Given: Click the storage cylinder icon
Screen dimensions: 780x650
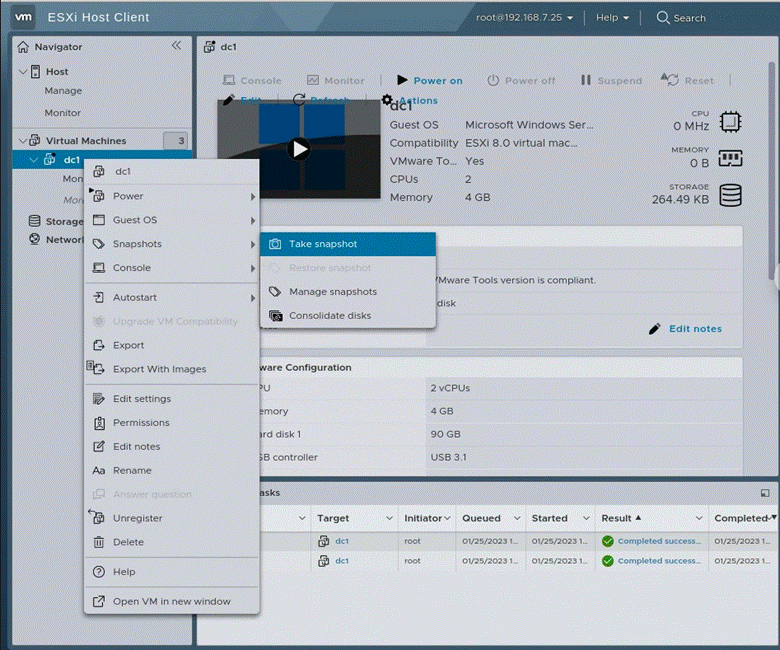Looking at the screenshot, I should [x=730, y=195].
